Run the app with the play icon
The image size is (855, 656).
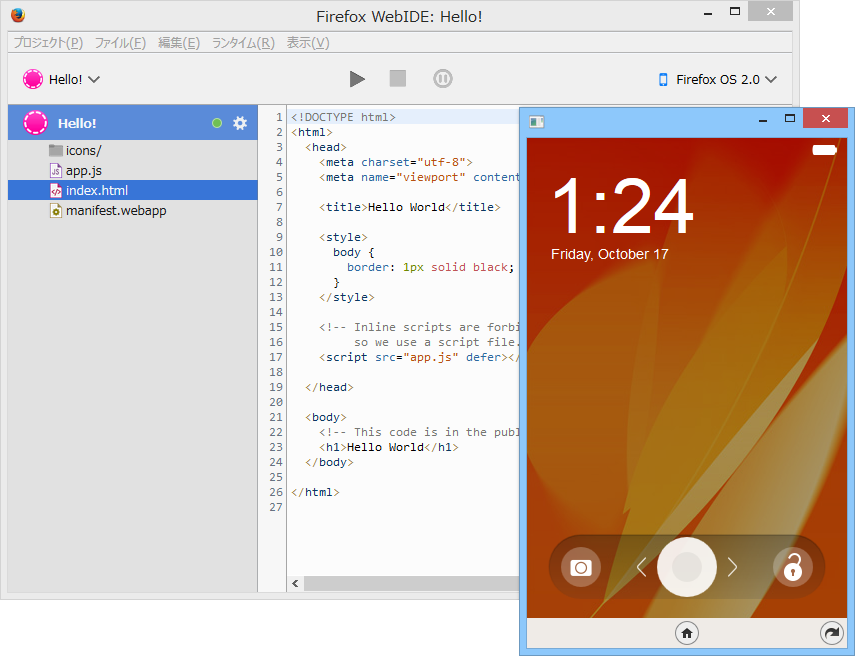[357, 78]
